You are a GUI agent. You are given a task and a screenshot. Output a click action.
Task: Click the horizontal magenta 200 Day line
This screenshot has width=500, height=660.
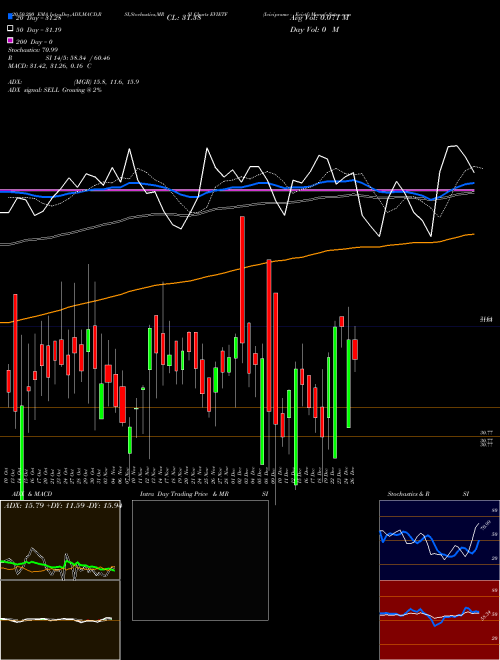tap(237, 190)
